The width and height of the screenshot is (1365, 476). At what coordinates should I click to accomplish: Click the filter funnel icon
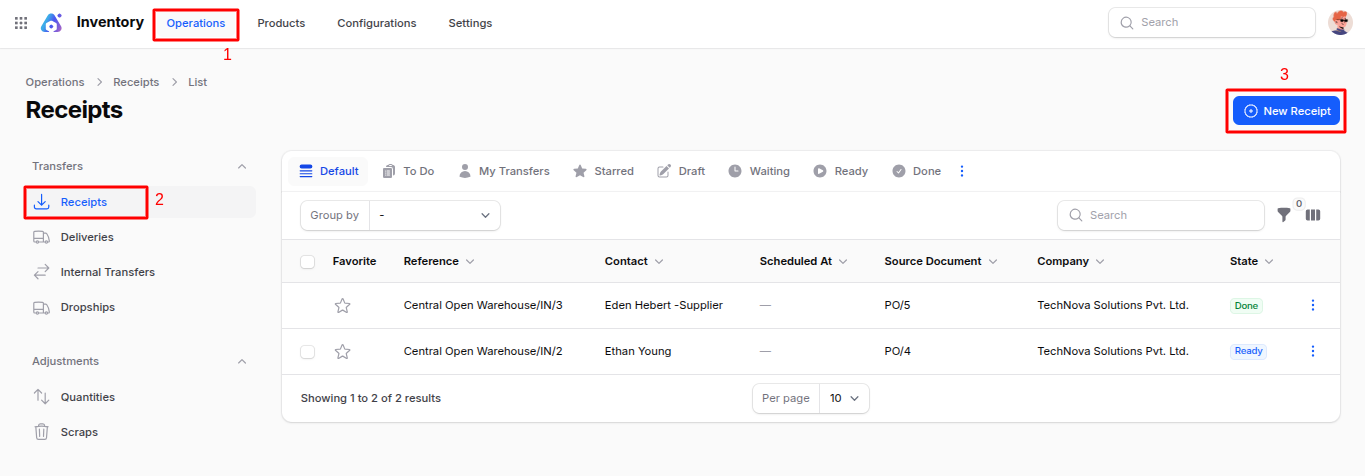(1284, 215)
